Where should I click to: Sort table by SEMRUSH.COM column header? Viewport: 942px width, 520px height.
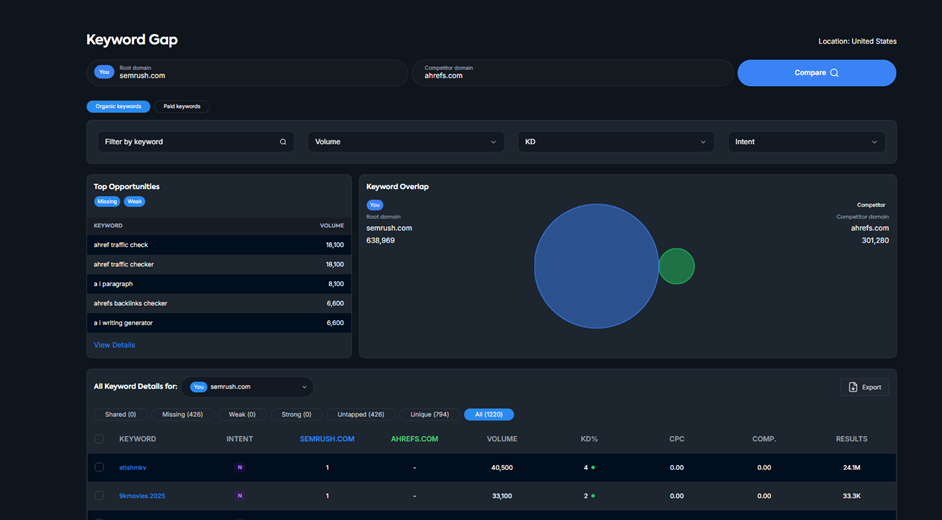coord(327,439)
